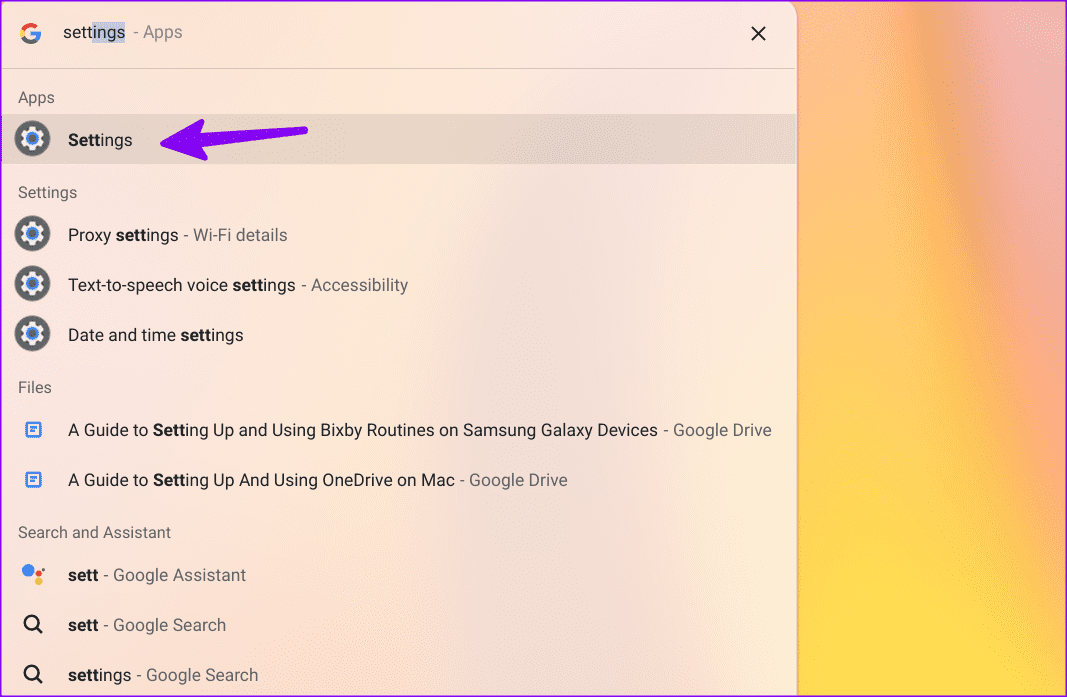Image resolution: width=1067 pixels, height=697 pixels.
Task: Click the document icon of OneDrive guide
Action: [x=33, y=480]
